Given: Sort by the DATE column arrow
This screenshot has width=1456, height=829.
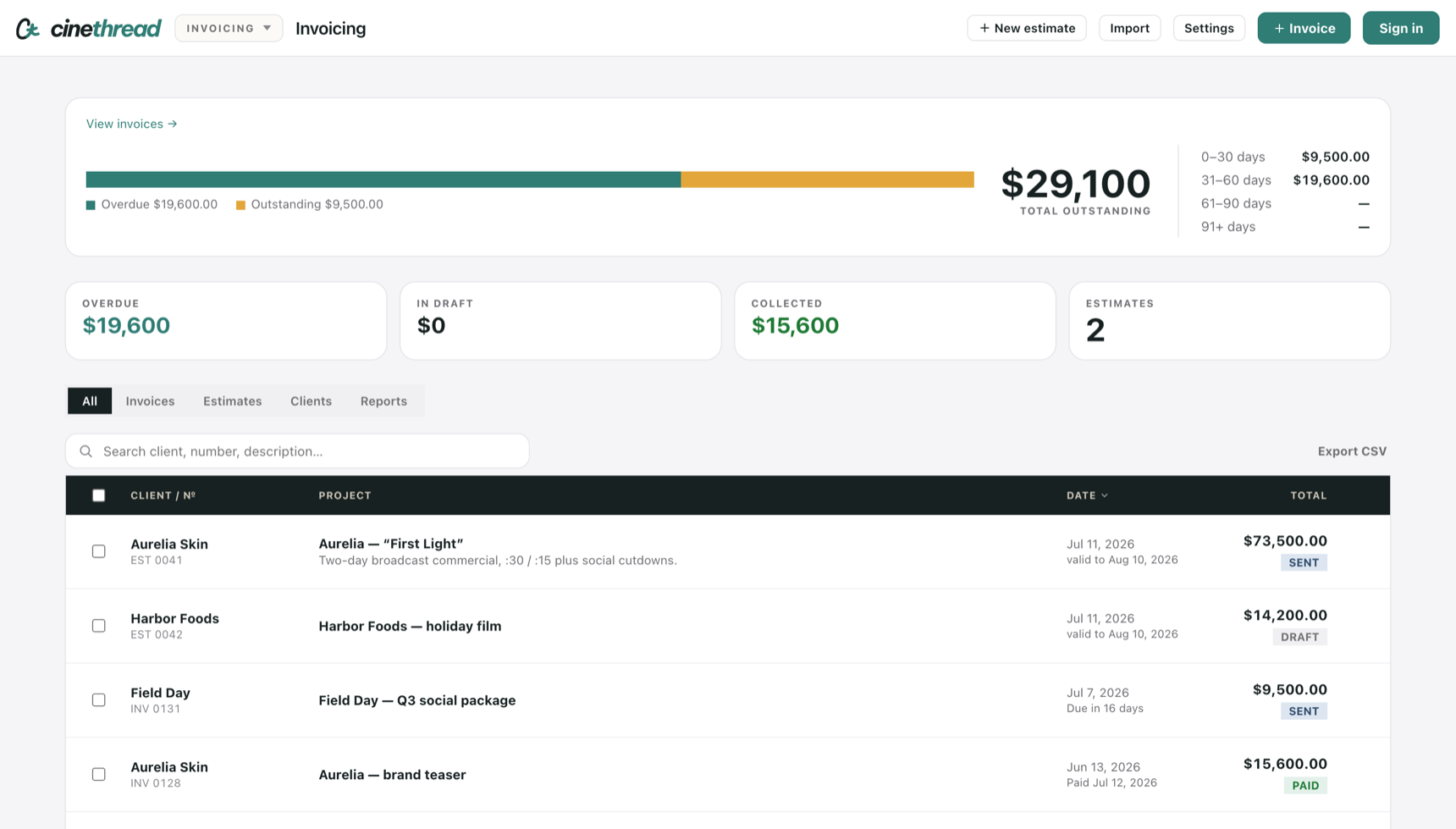Looking at the screenshot, I should click(x=1105, y=495).
